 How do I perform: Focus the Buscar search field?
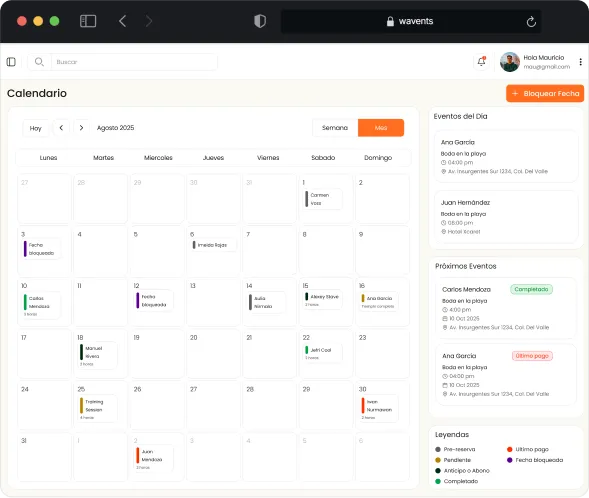(134, 62)
